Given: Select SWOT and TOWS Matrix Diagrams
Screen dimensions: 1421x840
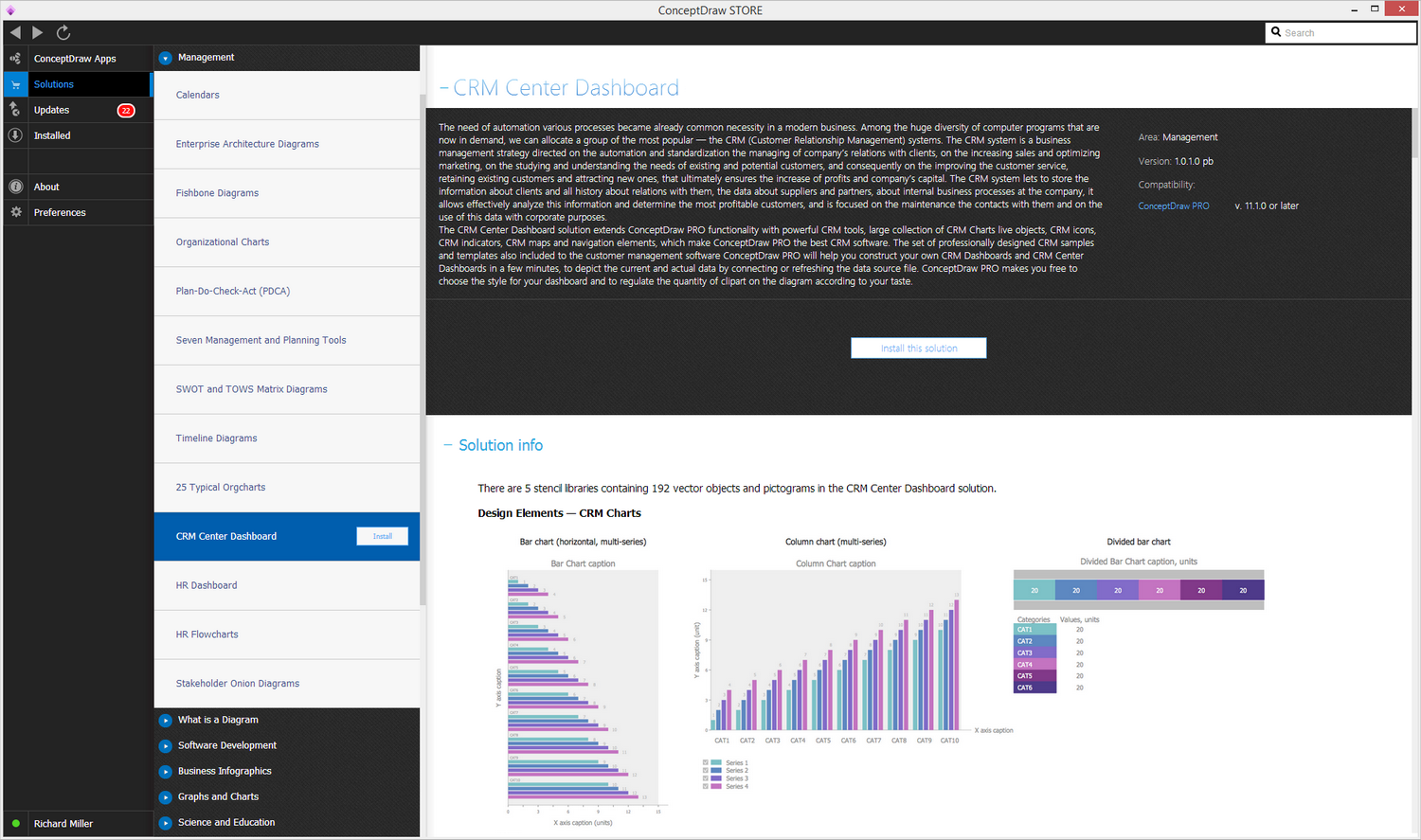Looking at the screenshot, I should tap(287, 389).
